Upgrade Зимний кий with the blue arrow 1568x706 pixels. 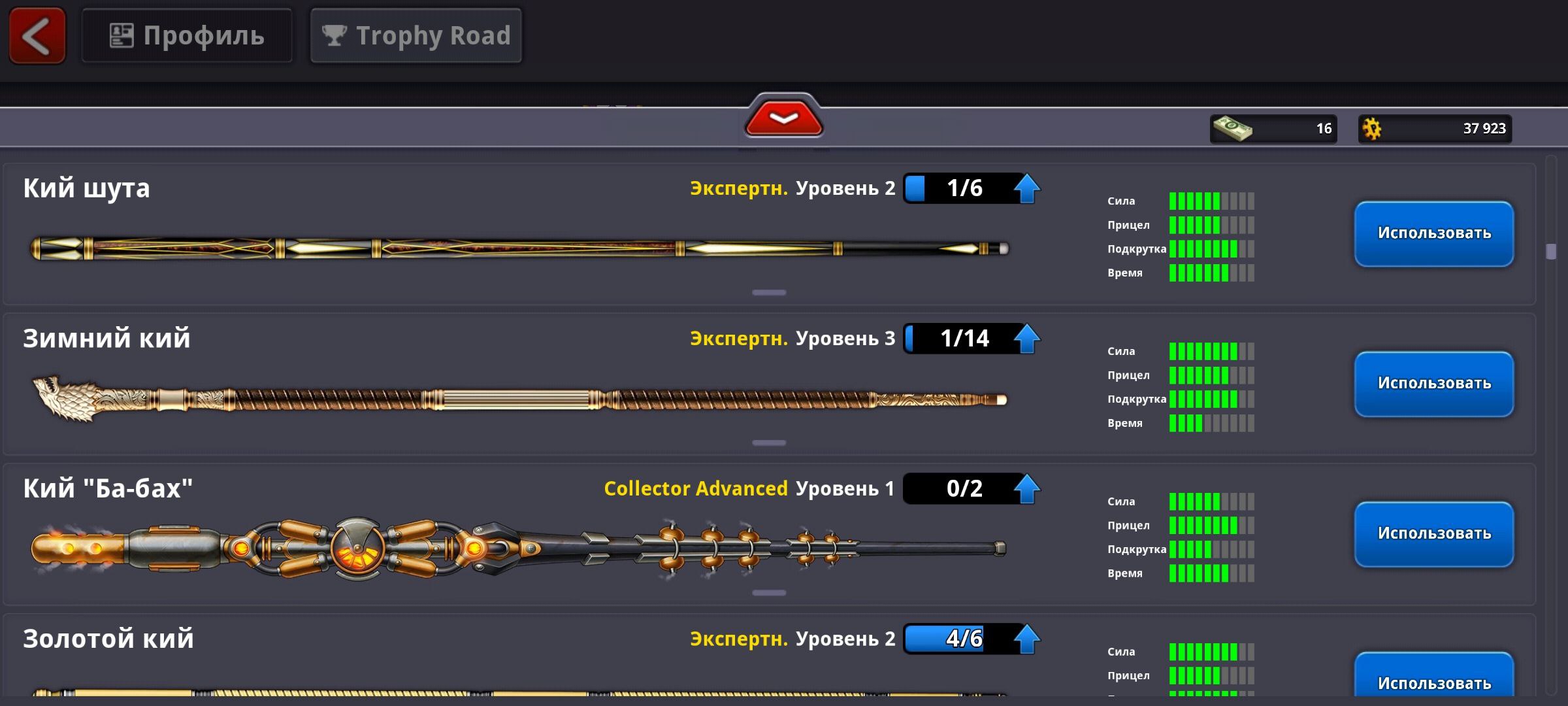[1027, 339]
